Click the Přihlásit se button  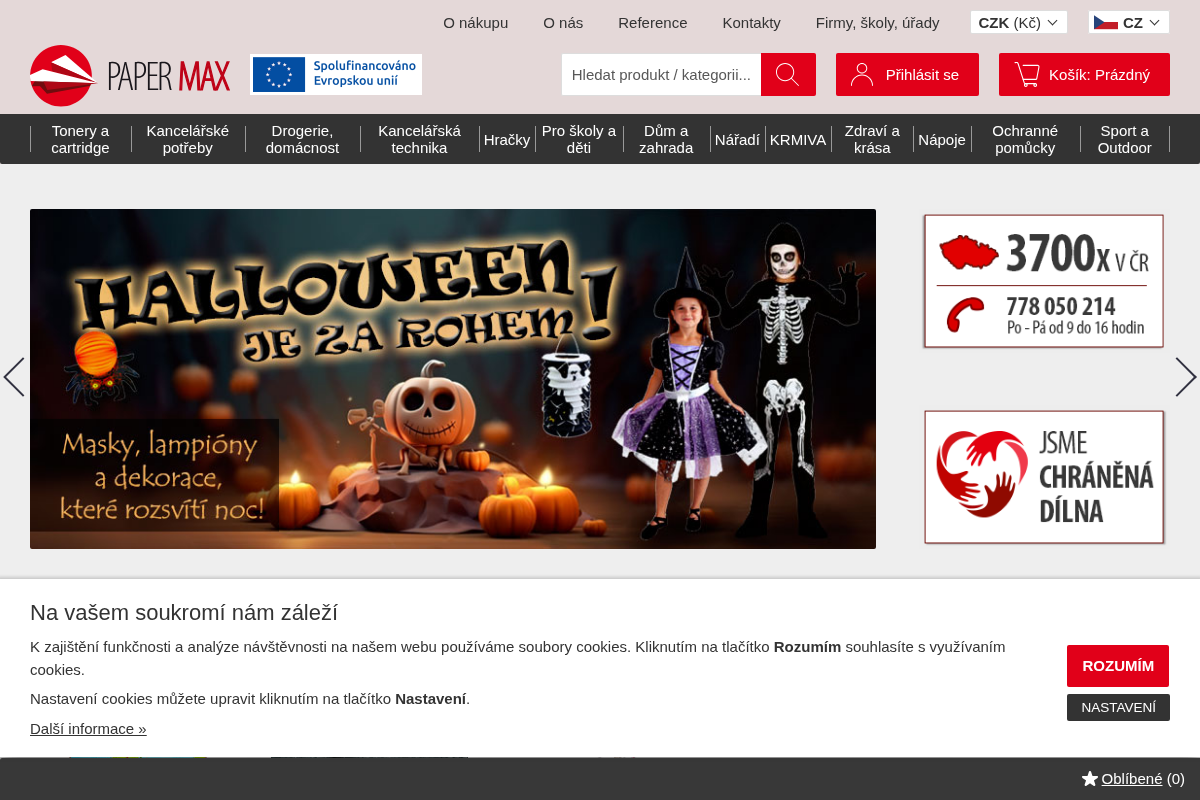point(907,74)
